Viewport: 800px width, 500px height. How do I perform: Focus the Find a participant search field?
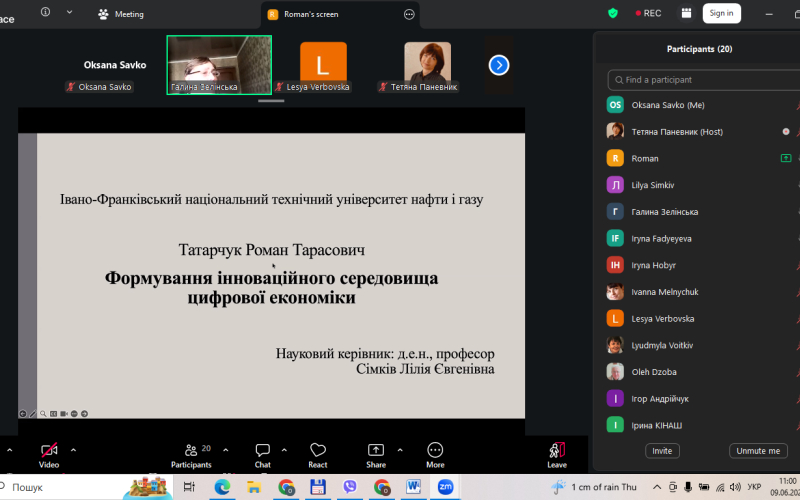[704, 80]
